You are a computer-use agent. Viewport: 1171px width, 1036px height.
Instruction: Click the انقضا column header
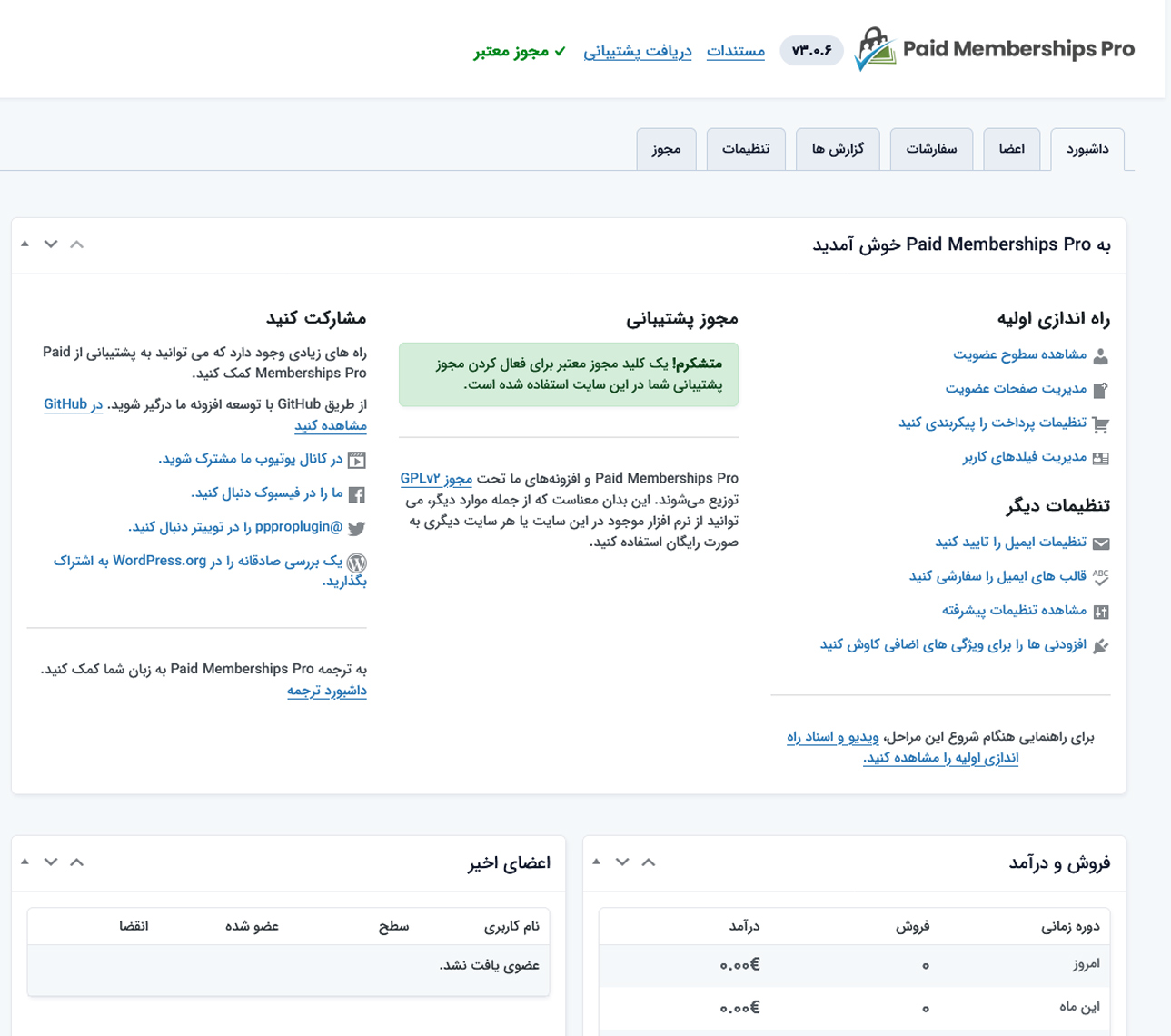click(134, 926)
